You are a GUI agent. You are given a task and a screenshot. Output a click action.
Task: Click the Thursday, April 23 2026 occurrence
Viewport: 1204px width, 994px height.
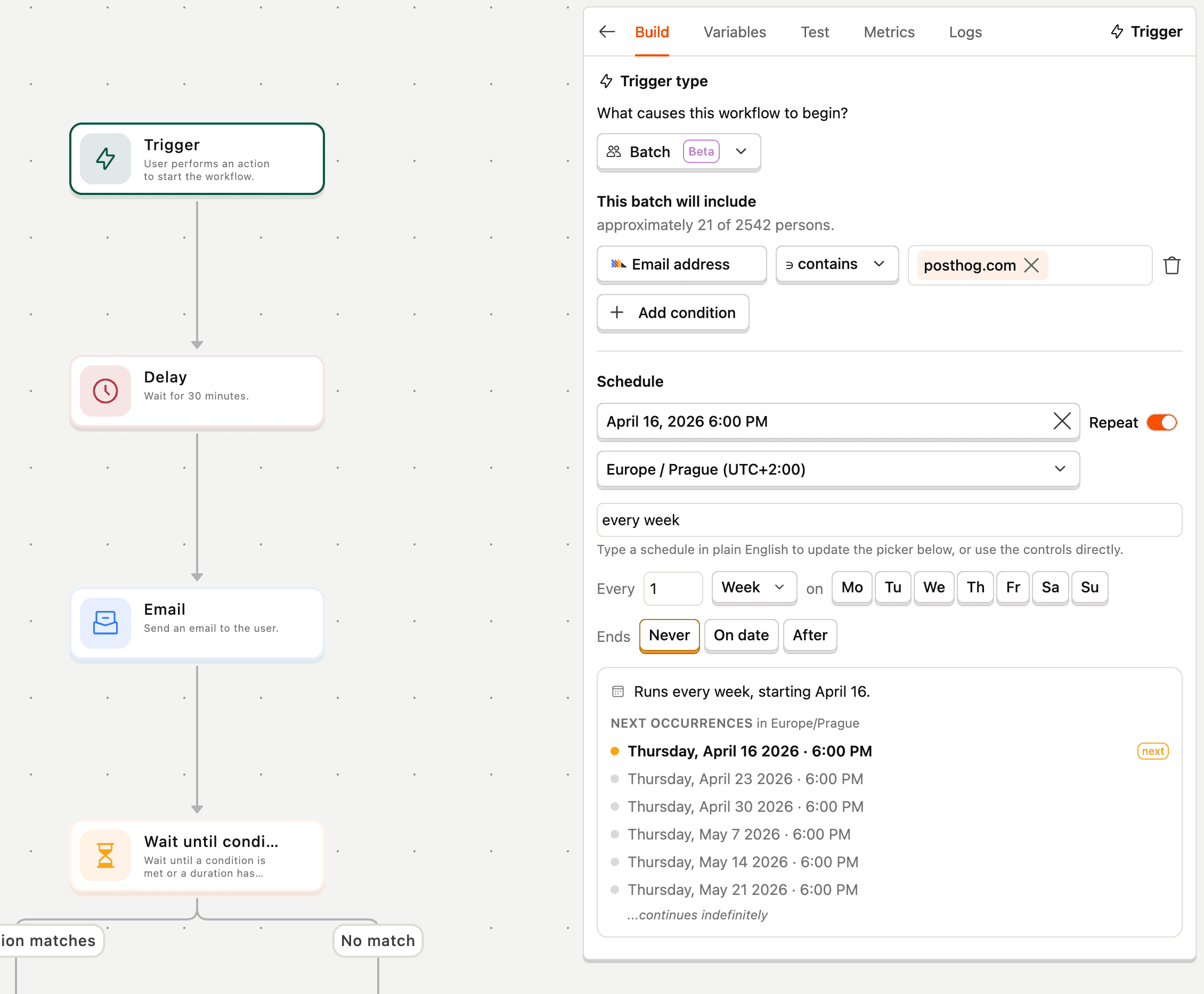point(745,779)
